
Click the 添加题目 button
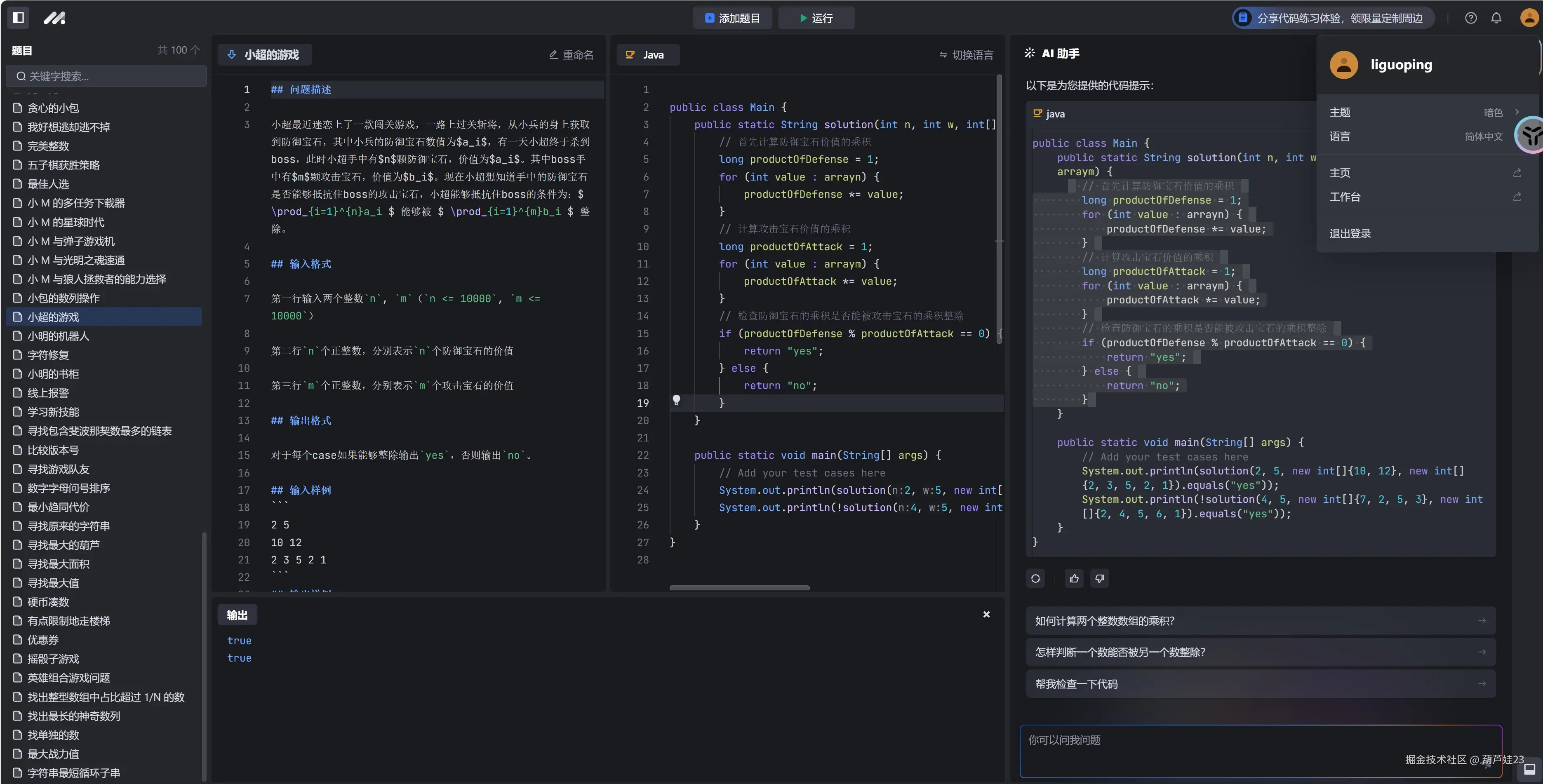click(732, 18)
